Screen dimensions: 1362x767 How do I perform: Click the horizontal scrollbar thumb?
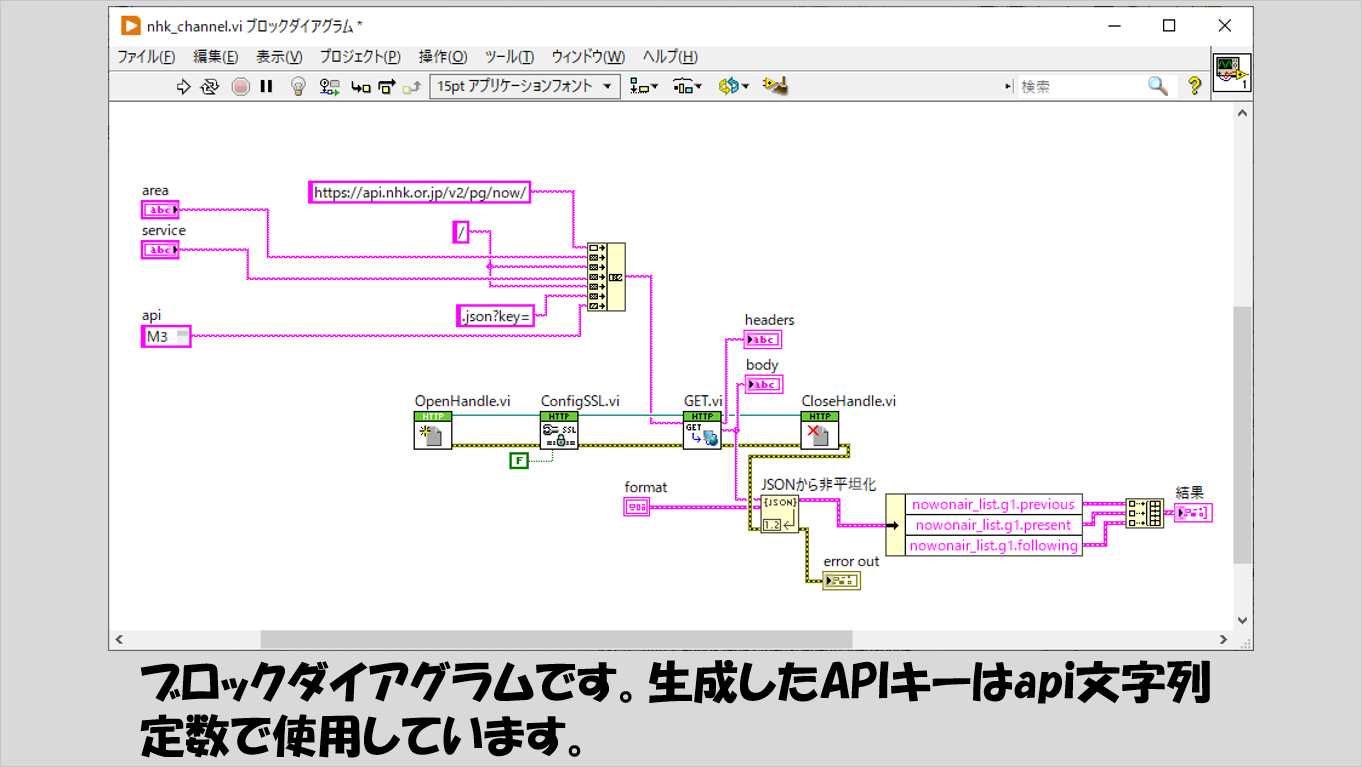tap(556, 640)
